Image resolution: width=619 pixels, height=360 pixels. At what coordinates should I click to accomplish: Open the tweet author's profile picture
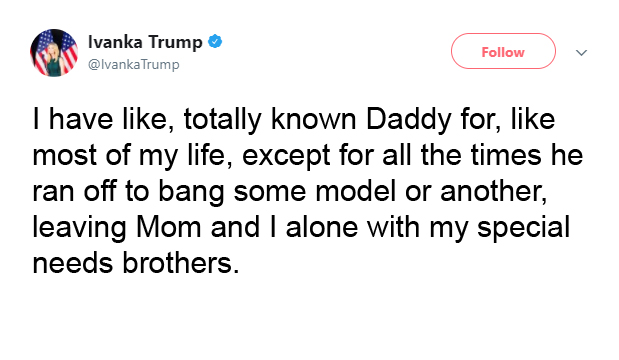pos(54,52)
